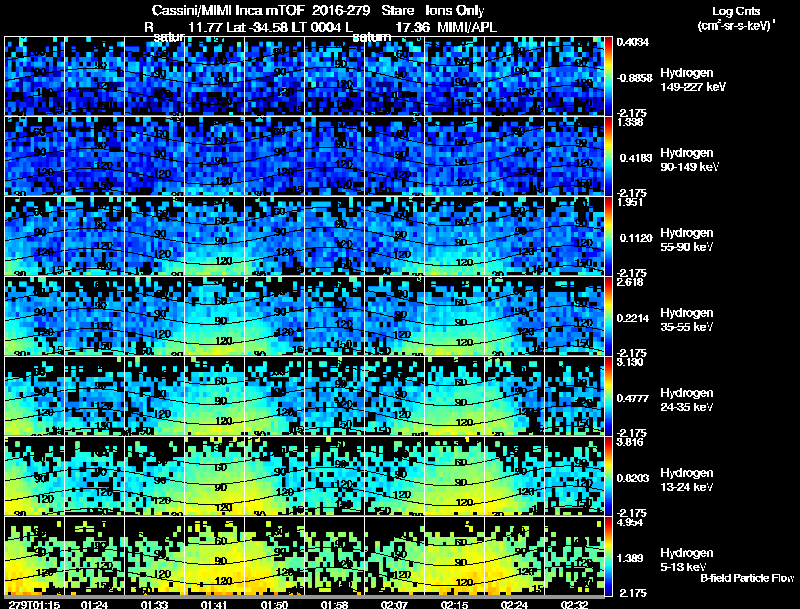Click the '01:24' time axis label

click(94, 604)
